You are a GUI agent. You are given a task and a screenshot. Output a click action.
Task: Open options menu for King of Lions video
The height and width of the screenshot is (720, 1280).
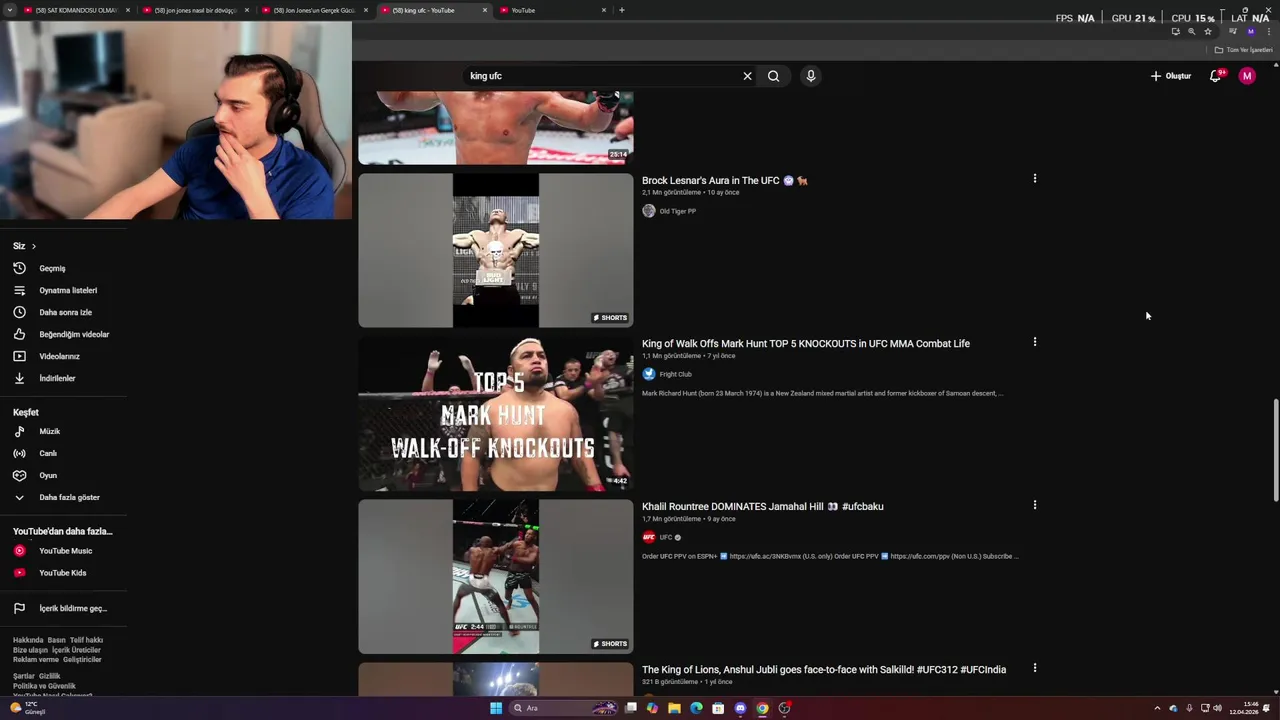point(1035,668)
